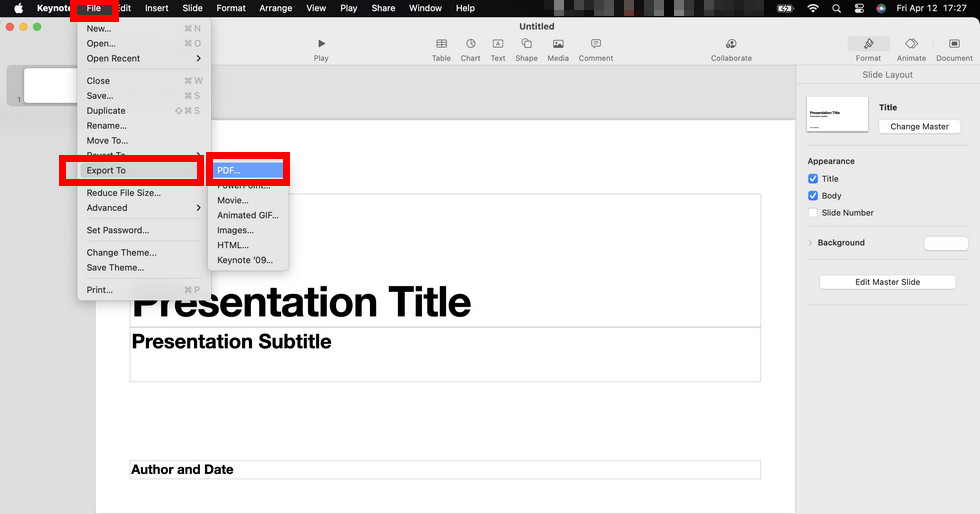Select the slide 1 thumbnail
Screen dimensions: 980x514
(x=50, y=86)
